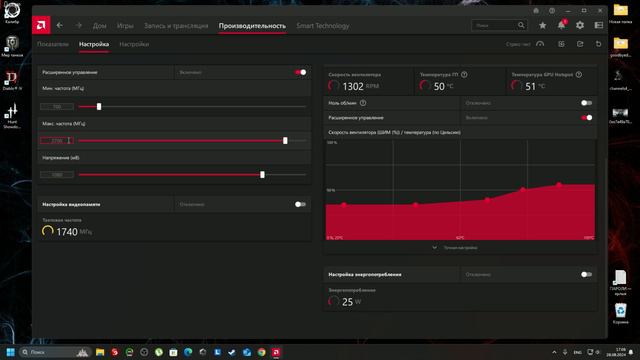Screen dimensions: 640x360
Task: Open Diablo IV desktop shortcut
Action: click(x=12, y=80)
